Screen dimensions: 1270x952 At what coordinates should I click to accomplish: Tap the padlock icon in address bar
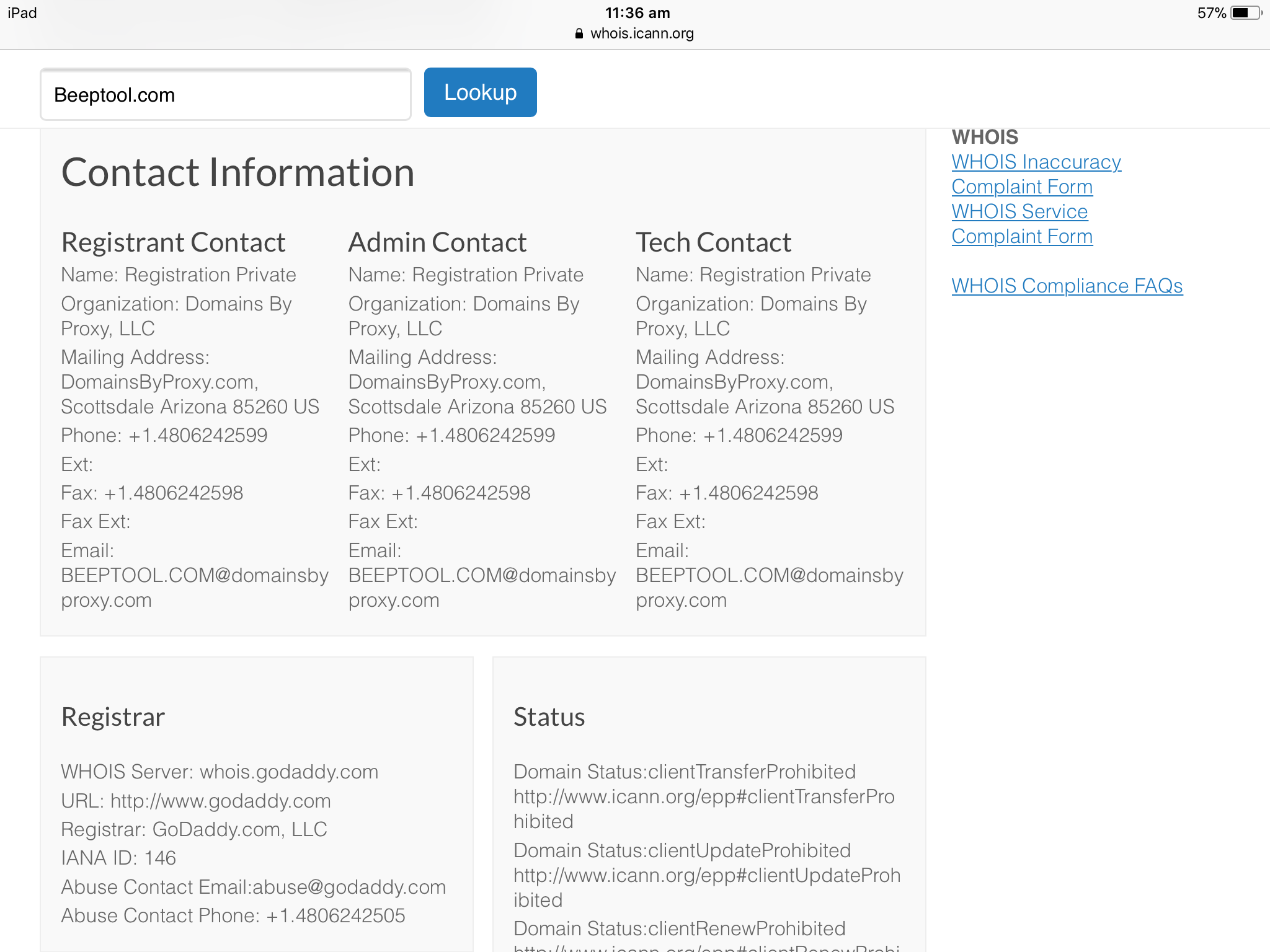click(579, 33)
